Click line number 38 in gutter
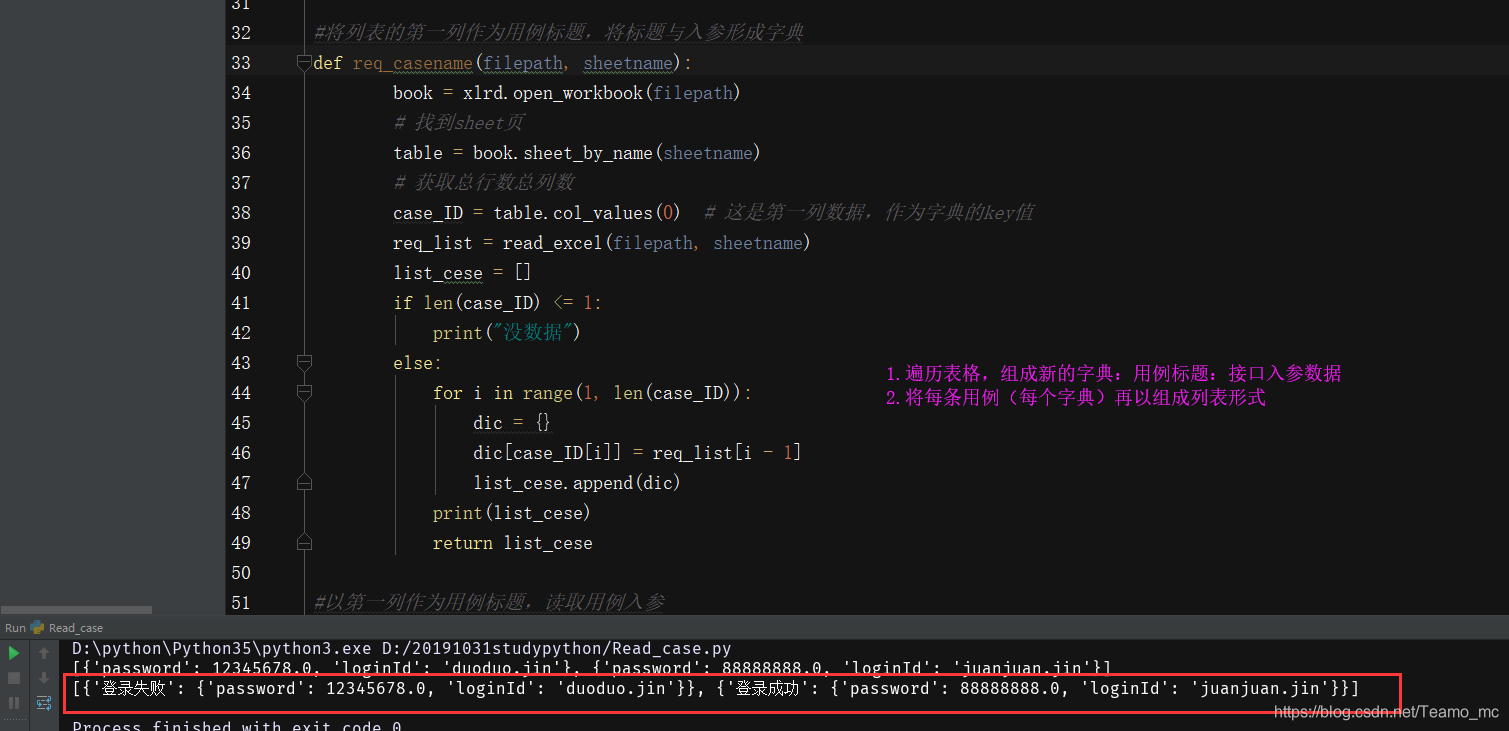Image resolution: width=1509 pixels, height=731 pixels. coord(240,213)
